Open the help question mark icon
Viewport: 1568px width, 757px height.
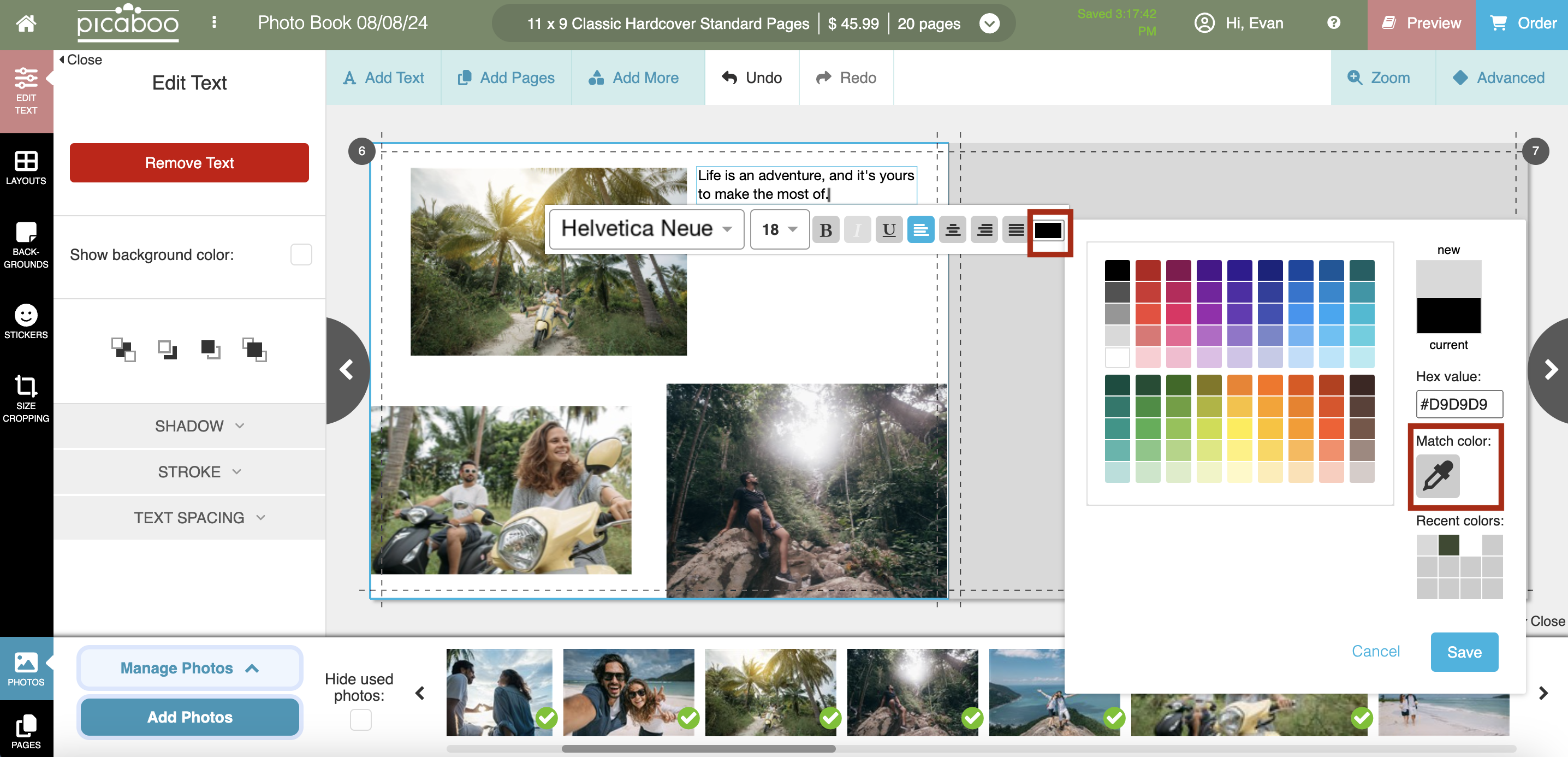point(1333,22)
